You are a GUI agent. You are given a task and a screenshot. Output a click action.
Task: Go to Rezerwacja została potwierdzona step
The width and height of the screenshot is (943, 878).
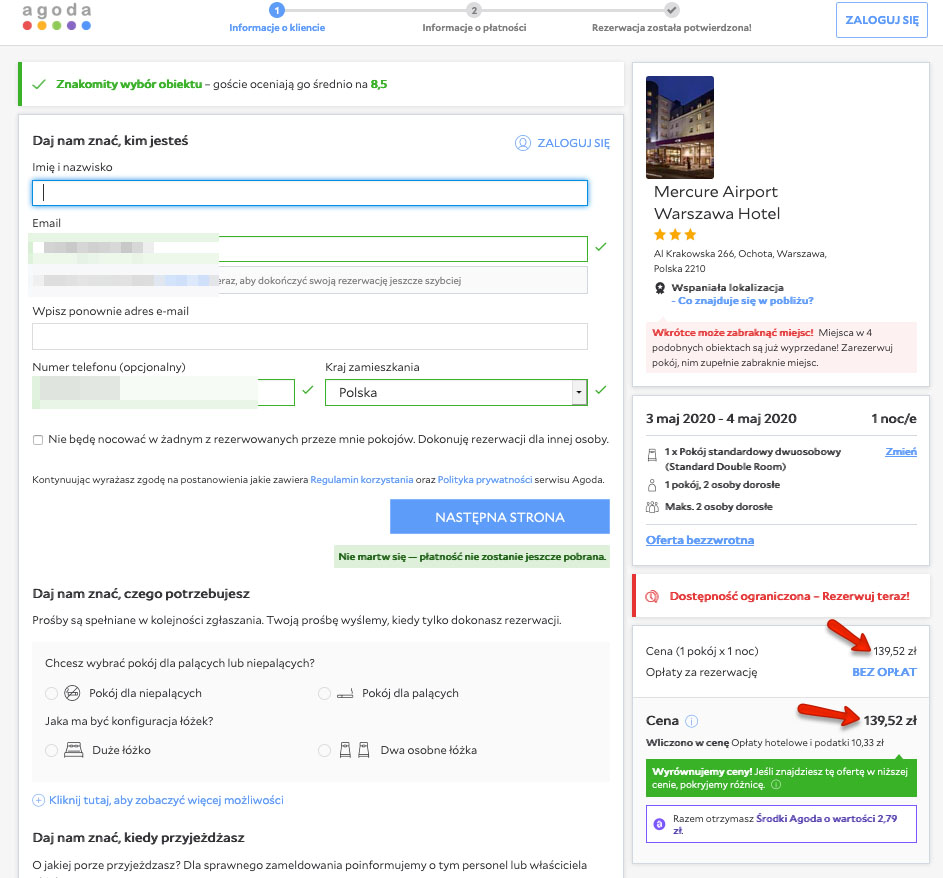pyautogui.click(x=672, y=28)
